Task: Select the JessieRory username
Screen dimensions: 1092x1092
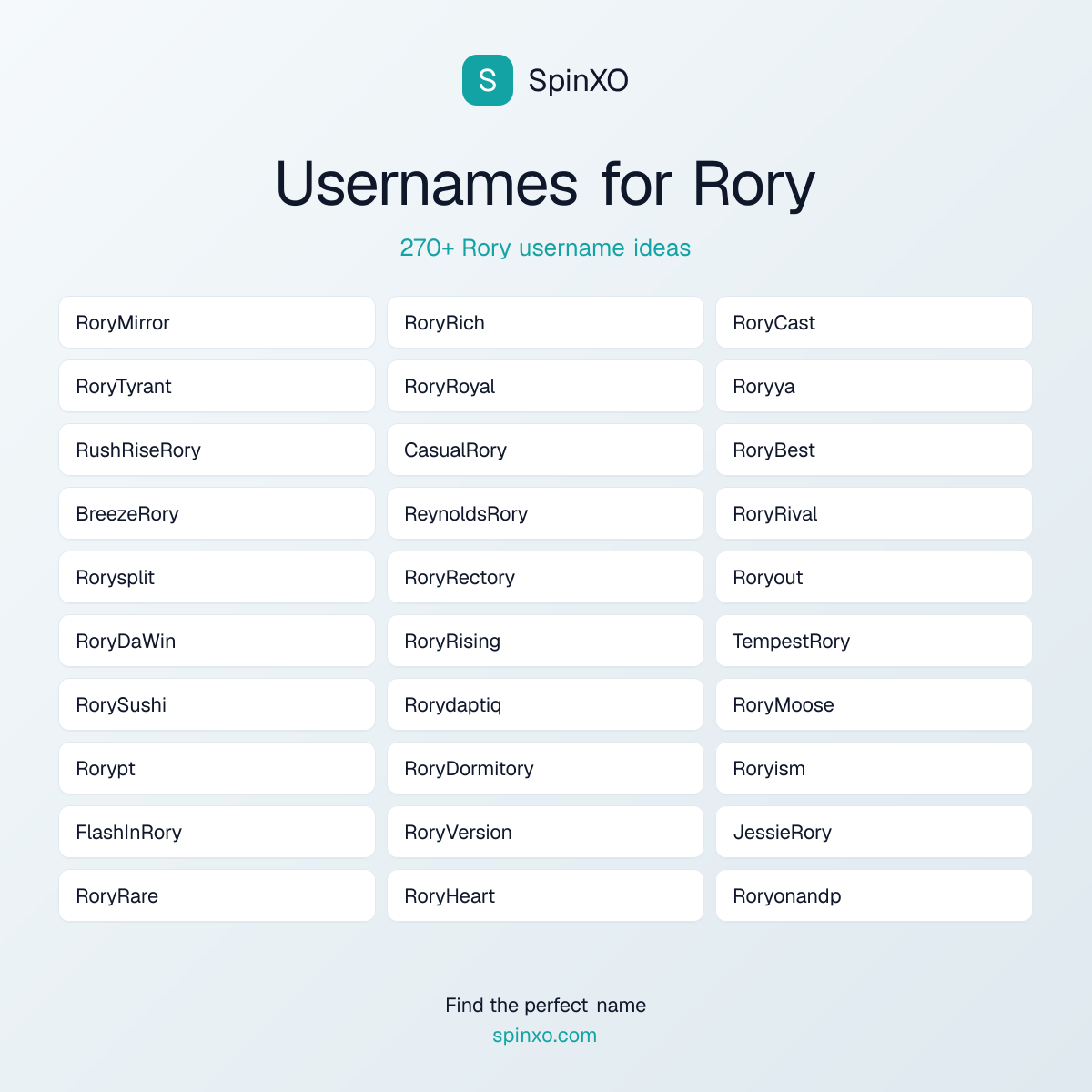Action: point(874,832)
